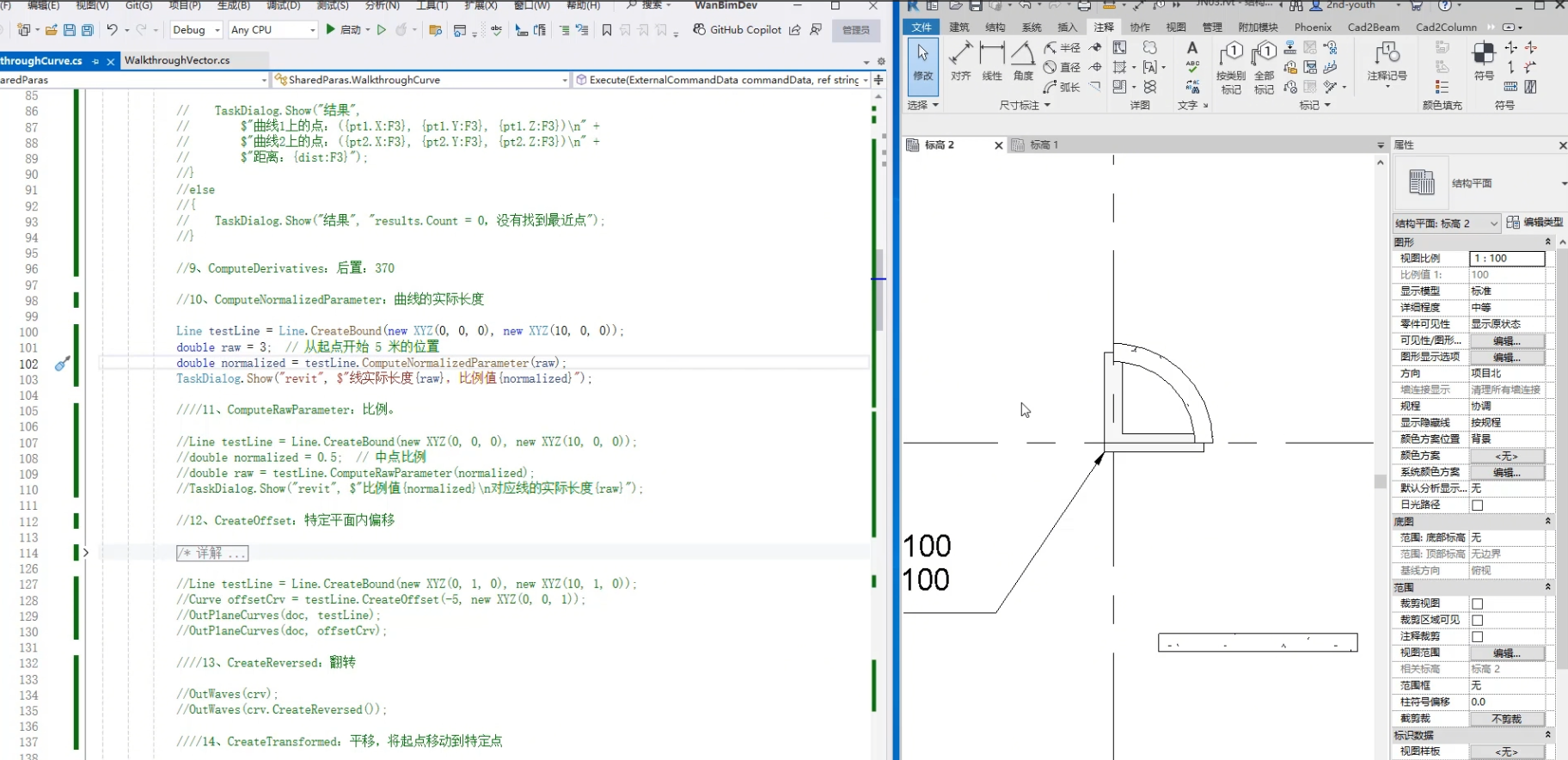
Task: Open the Any CPU platform dropdown
Action: 273,30
